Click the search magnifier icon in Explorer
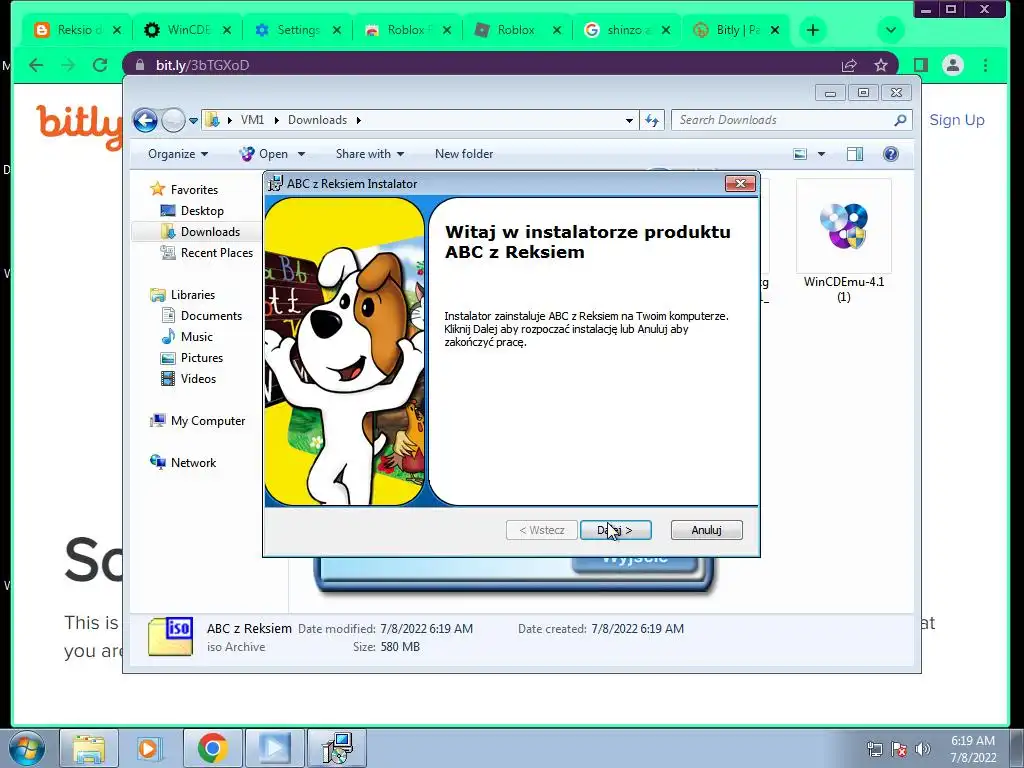 click(900, 120)
